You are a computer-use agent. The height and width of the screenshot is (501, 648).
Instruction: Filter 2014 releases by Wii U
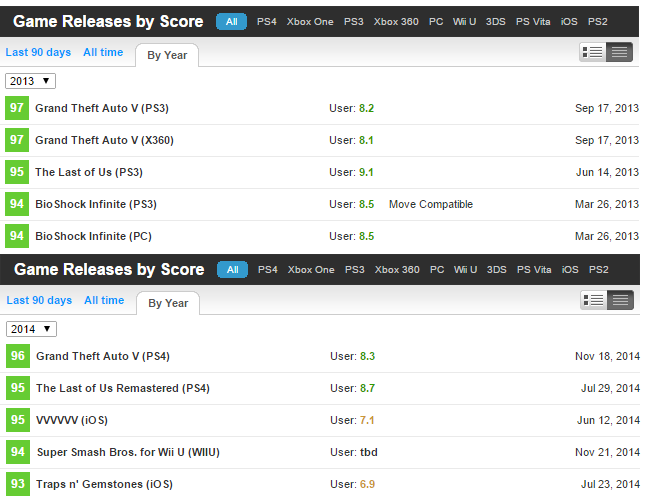click(465, 270)
